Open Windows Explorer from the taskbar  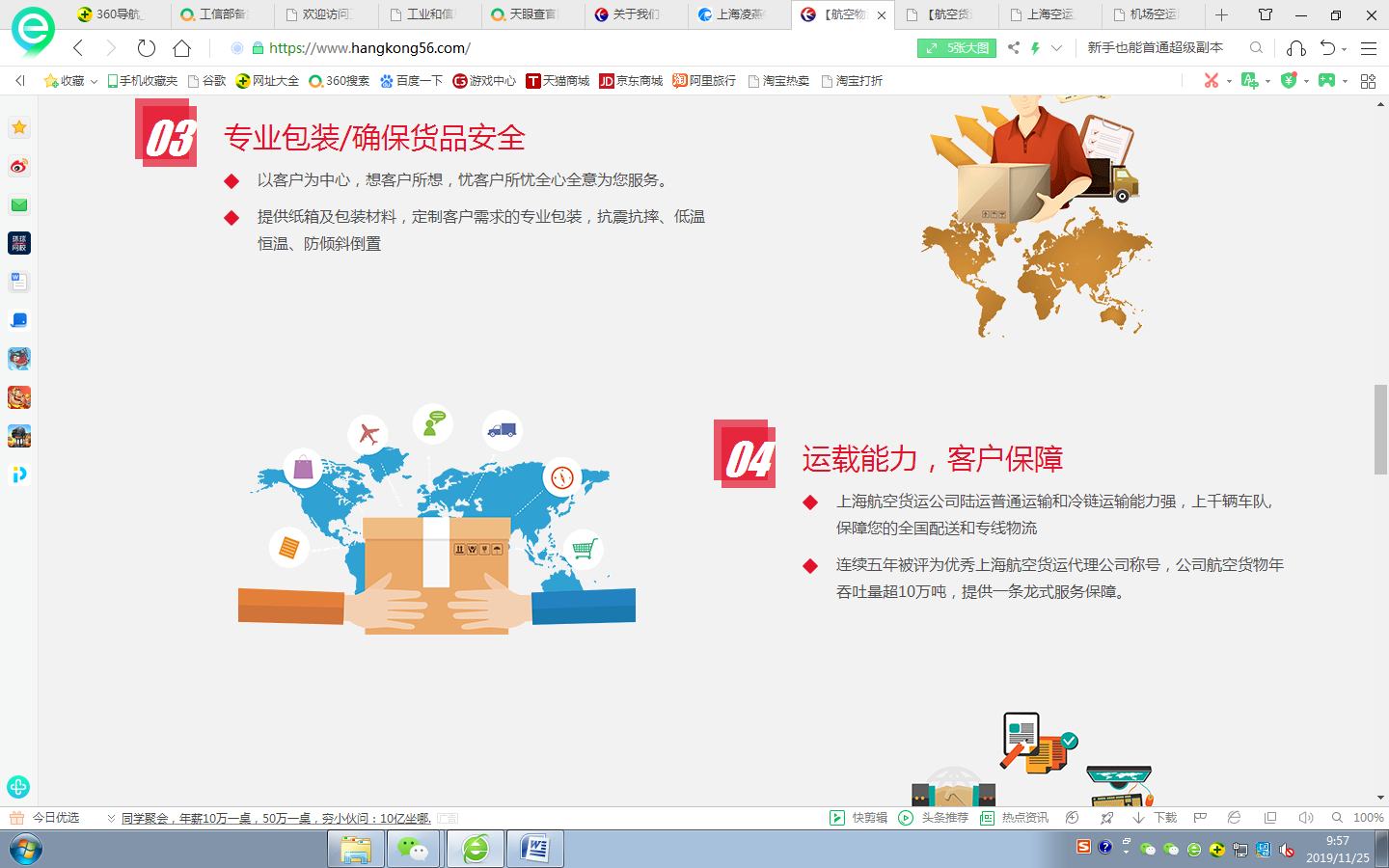click(x=356, y=850)
